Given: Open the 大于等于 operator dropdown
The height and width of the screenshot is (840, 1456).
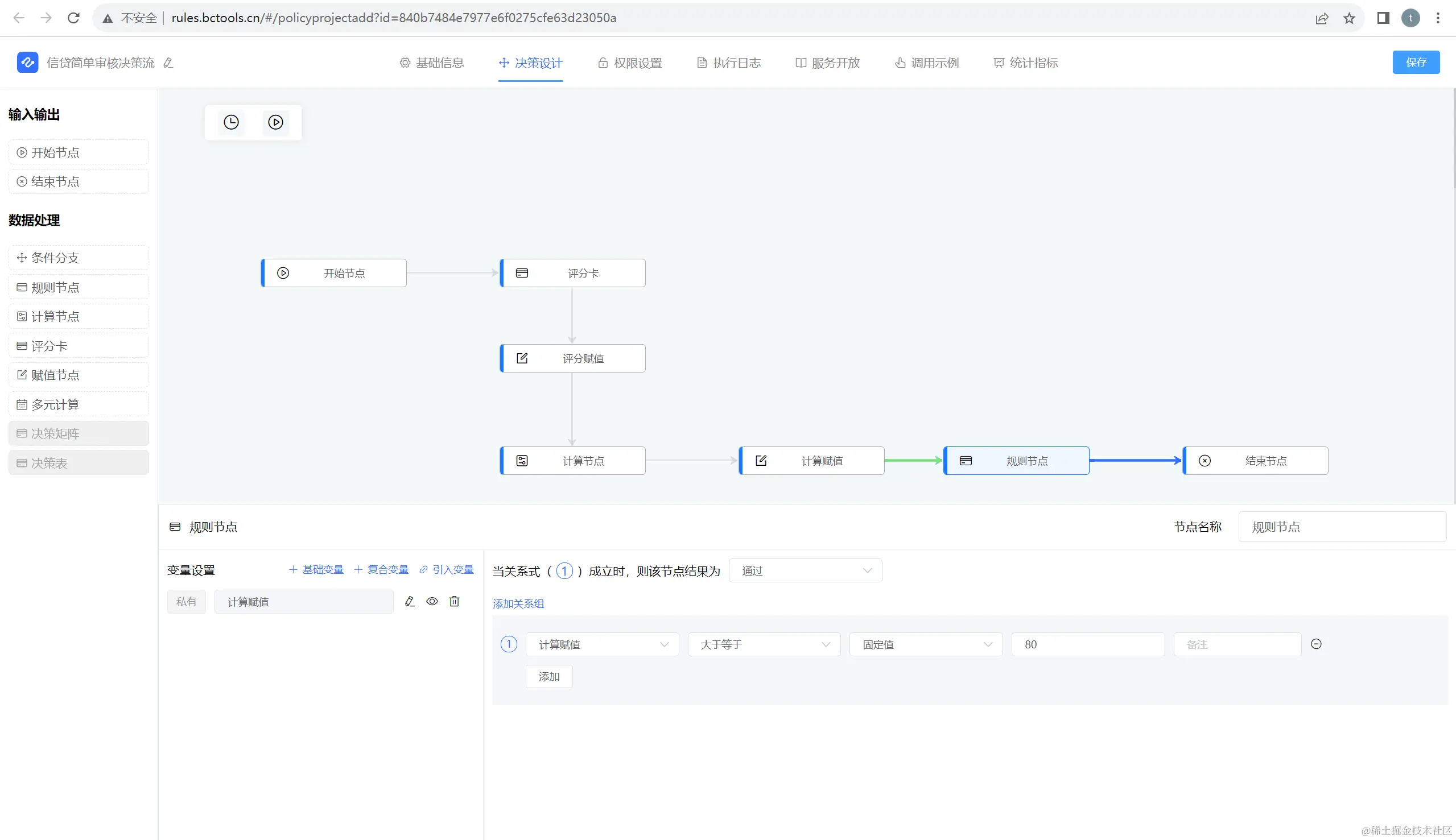Looking at the screenshot, I should point(764,644).
